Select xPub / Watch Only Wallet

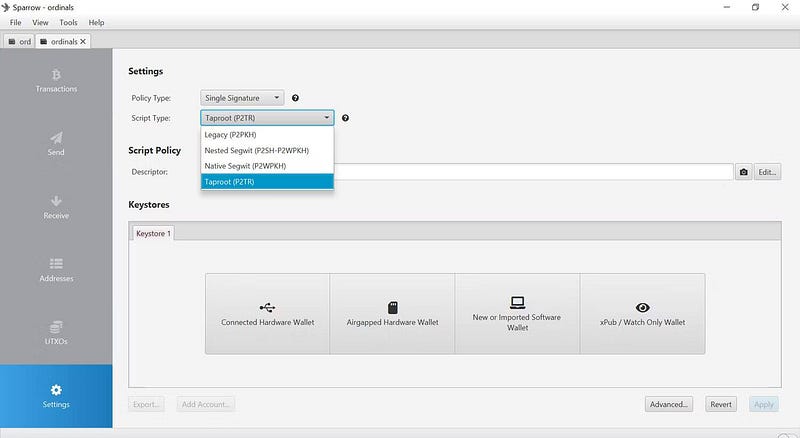[x=642, y=313]
